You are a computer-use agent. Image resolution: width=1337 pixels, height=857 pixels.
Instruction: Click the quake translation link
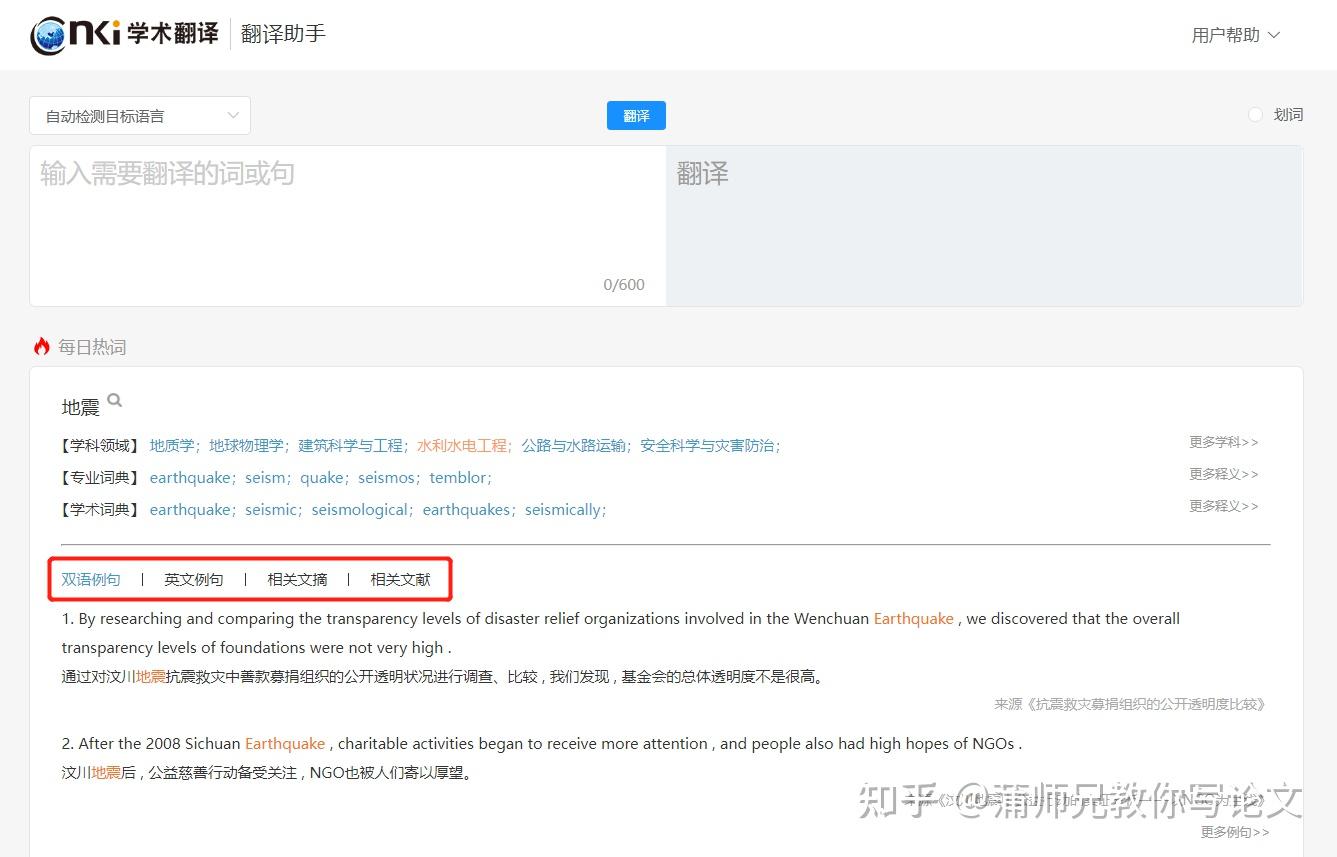(x=322, y=478)
